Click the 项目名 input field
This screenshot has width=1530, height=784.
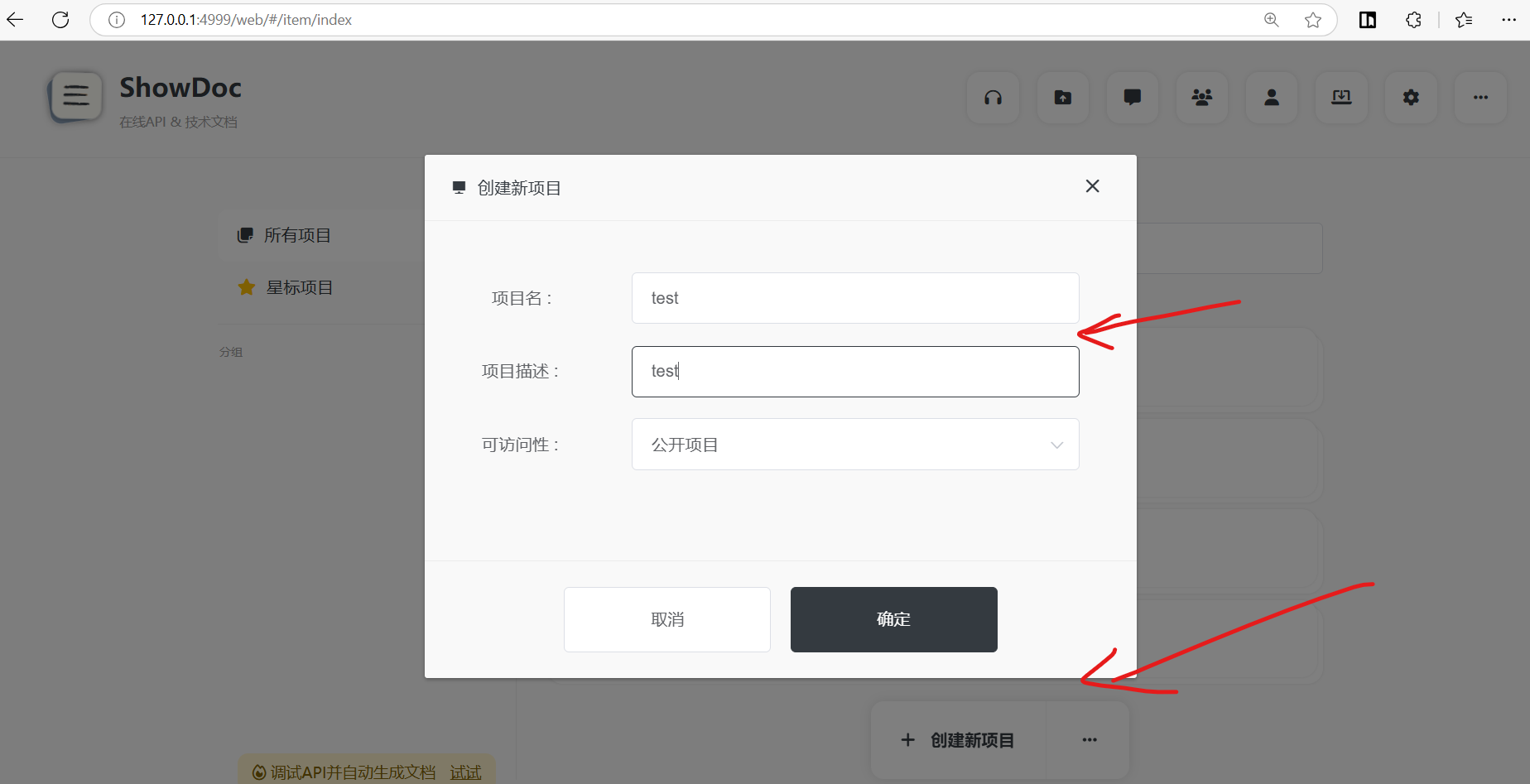point(854,298)
